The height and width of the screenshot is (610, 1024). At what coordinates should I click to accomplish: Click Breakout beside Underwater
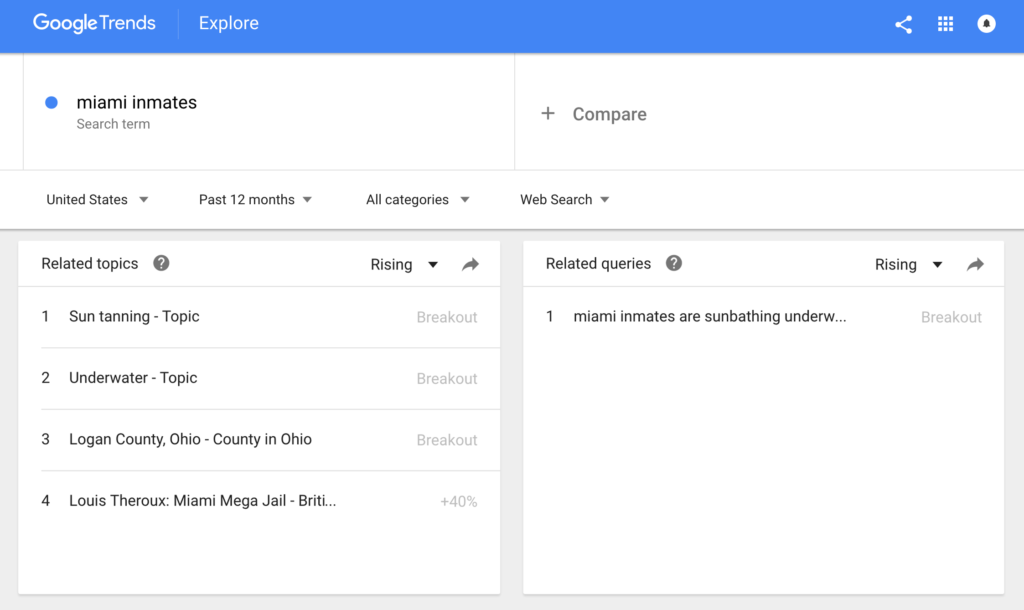click(447, 379)
